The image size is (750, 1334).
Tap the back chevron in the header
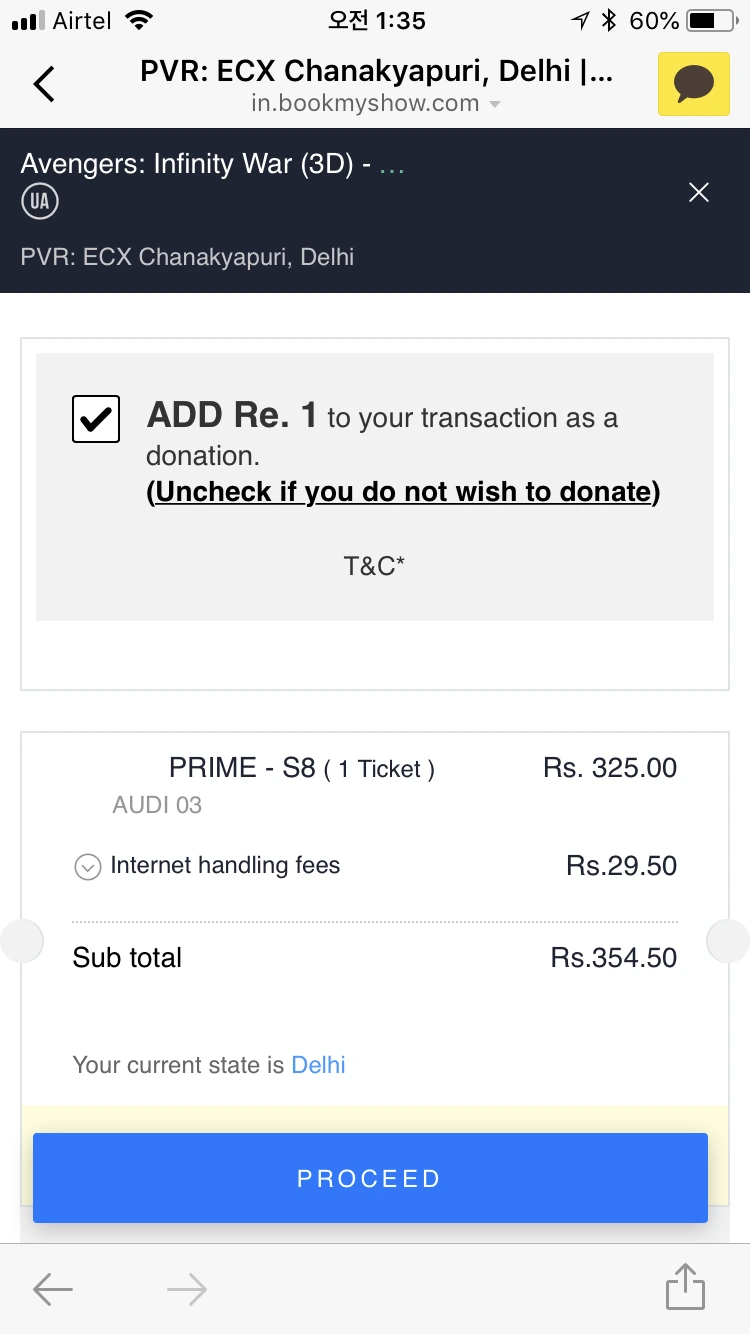coord(44,84)
